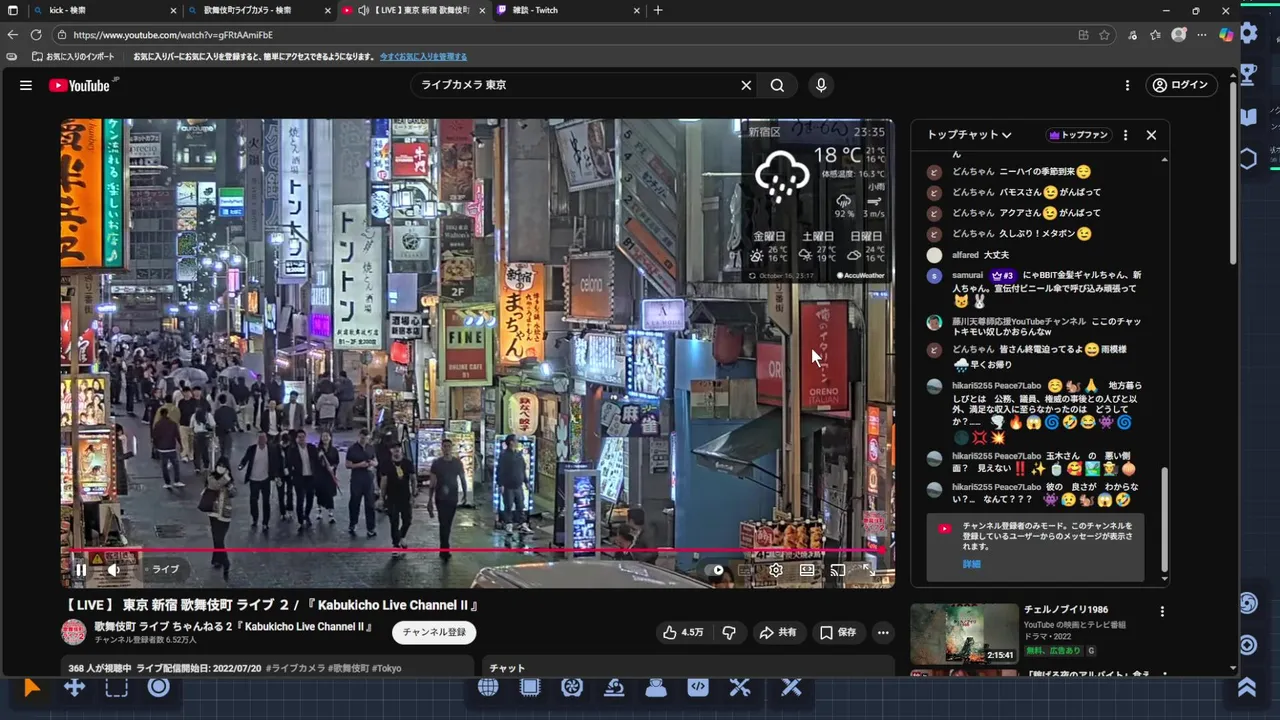Open options for チェルノブイリ1986 recommendation
The image size is (1280, 720).
click(x=1161, y=611)
